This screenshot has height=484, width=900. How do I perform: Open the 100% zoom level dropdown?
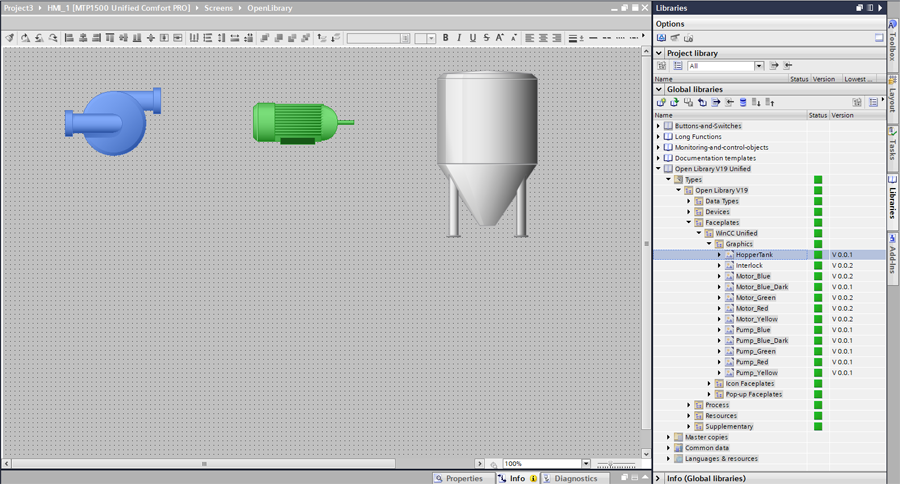tap(586, 464)
